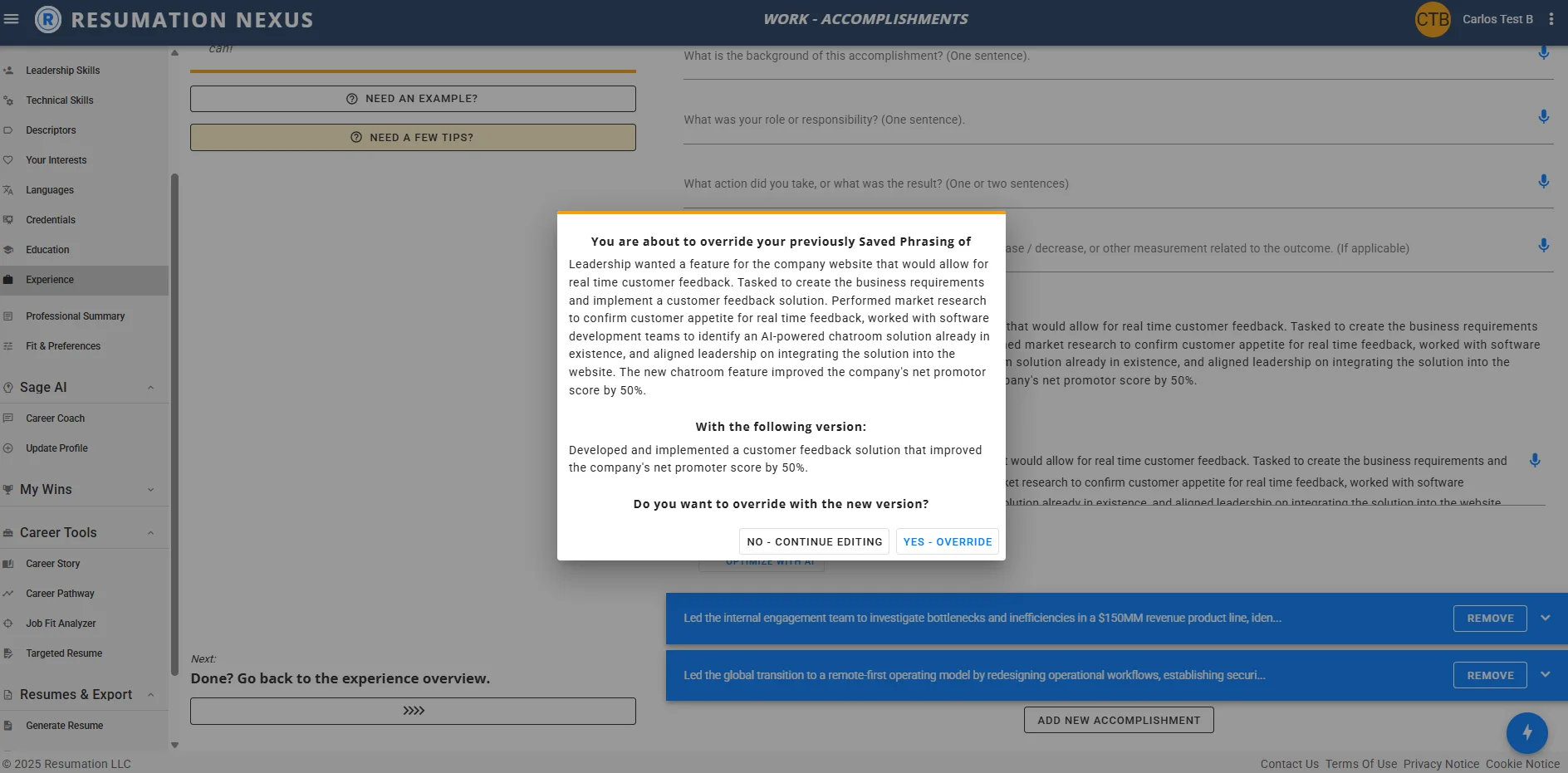This screenshot has height=773, width=1568.
Task: Click the lightning bolt floating action button
Action: click(x=1526, y=733)
